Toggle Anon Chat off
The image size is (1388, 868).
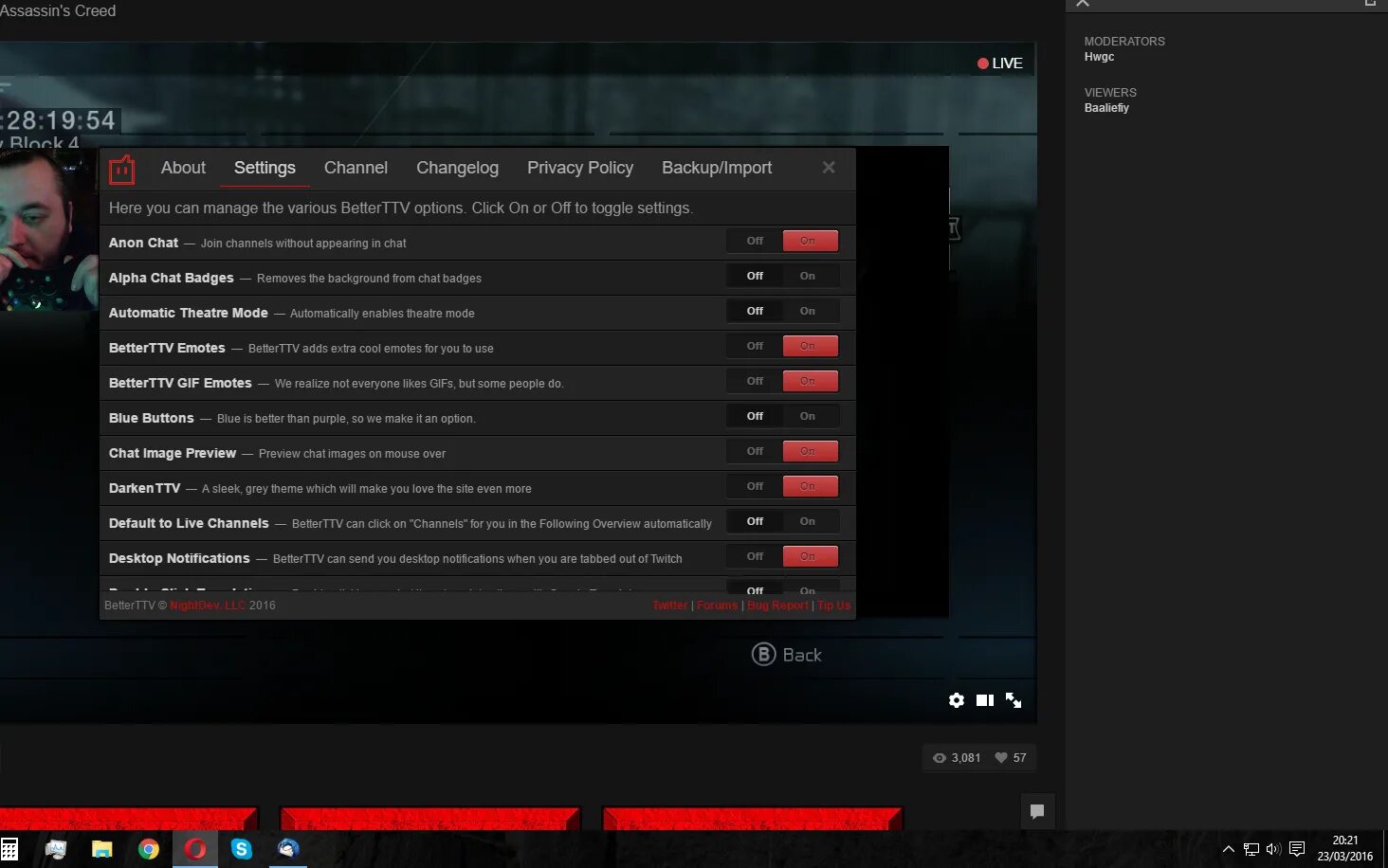tap(752, 241)
